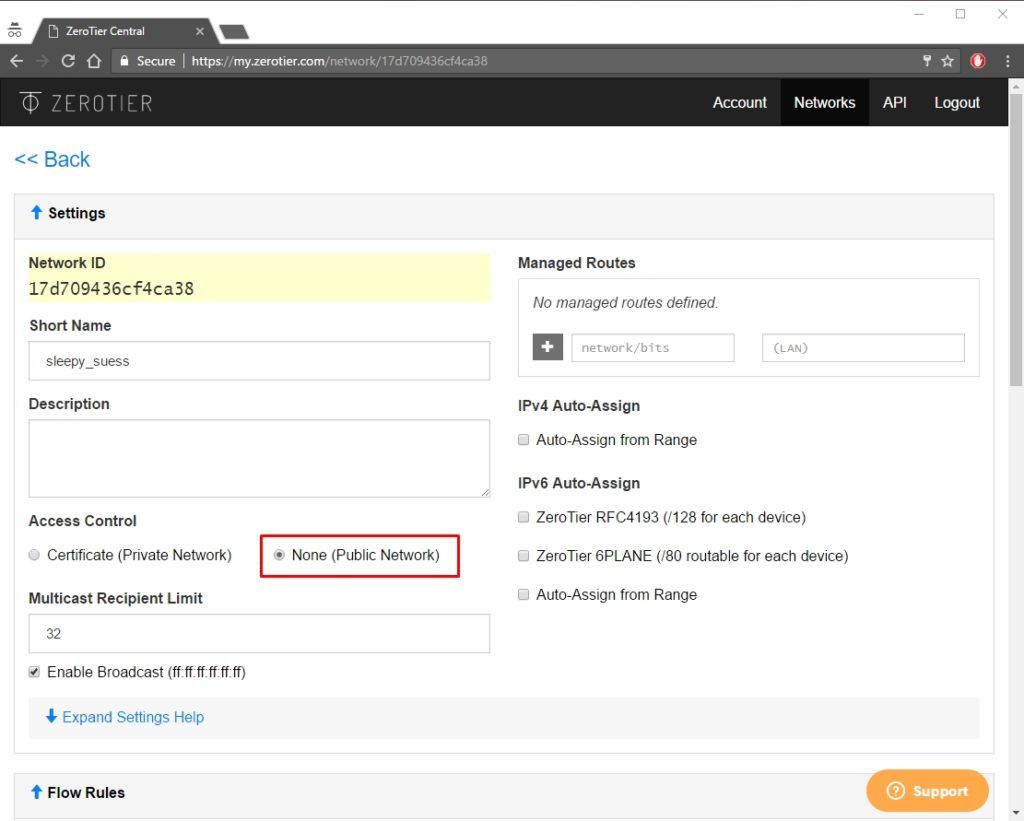The height and width of the screenshot is (821, 1024).
Task: Click the browser address bar URL
Action: coord(340,61)
